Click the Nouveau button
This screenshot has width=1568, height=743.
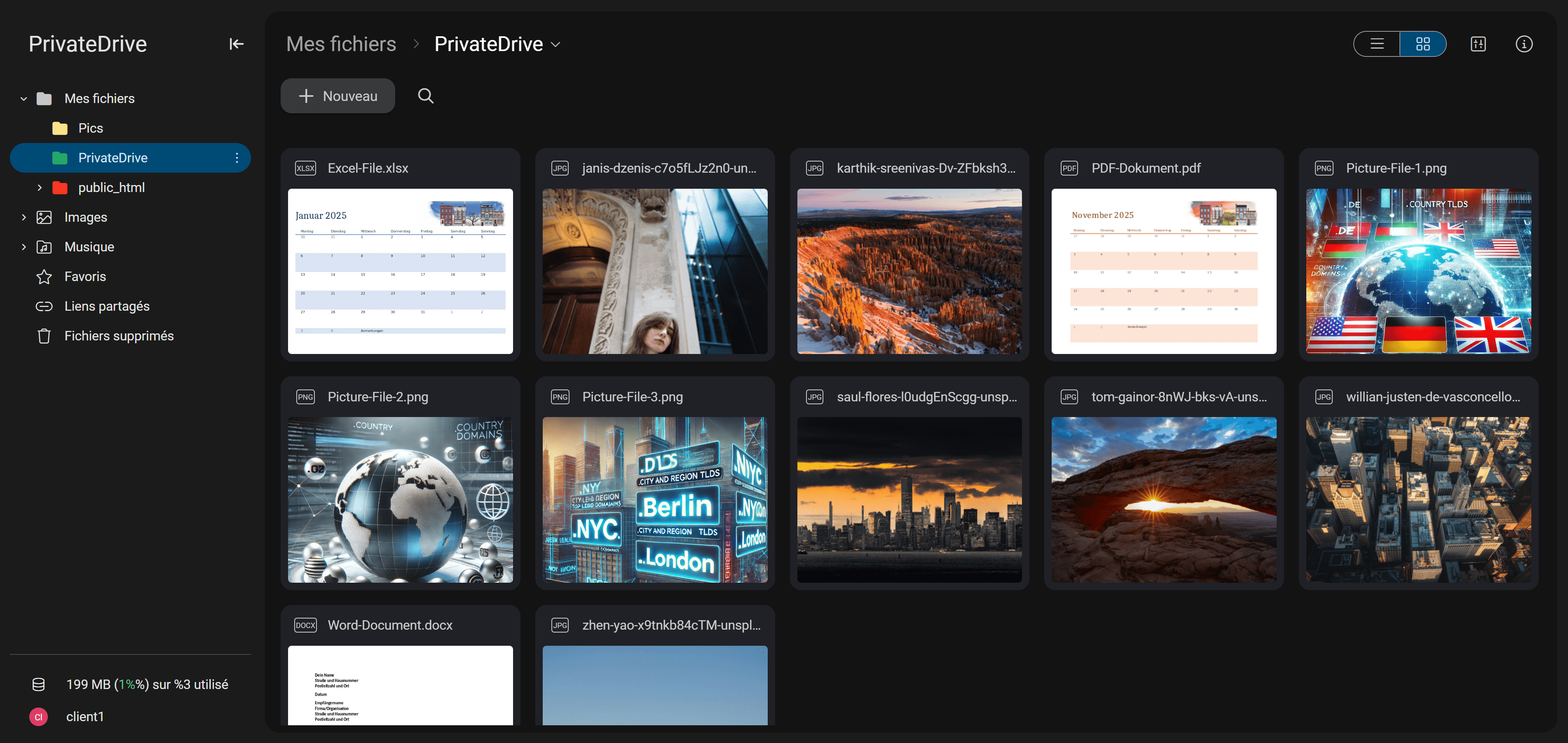[x=338, y=96]
